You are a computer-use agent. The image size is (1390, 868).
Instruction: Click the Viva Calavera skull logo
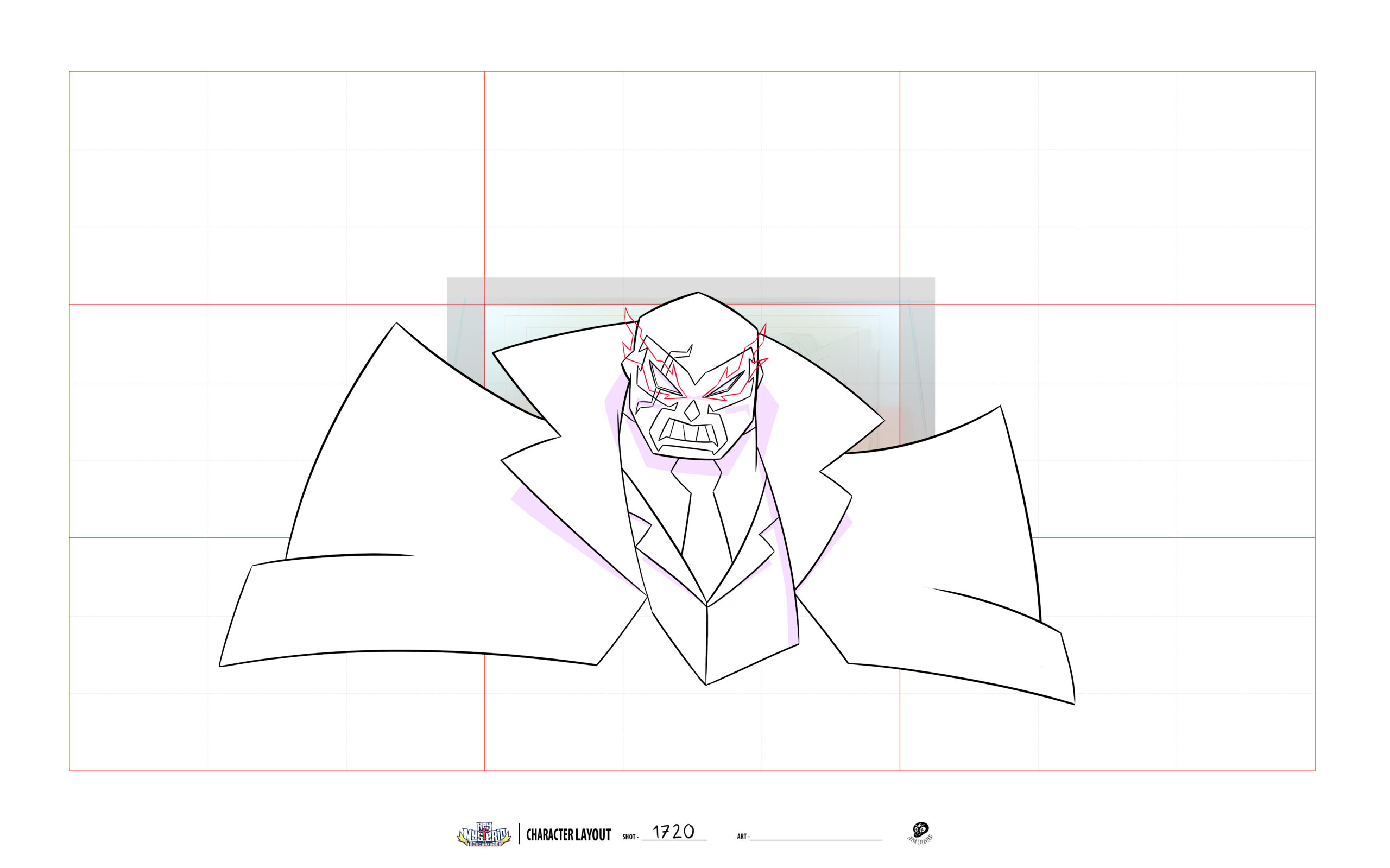tap(920, 831)
